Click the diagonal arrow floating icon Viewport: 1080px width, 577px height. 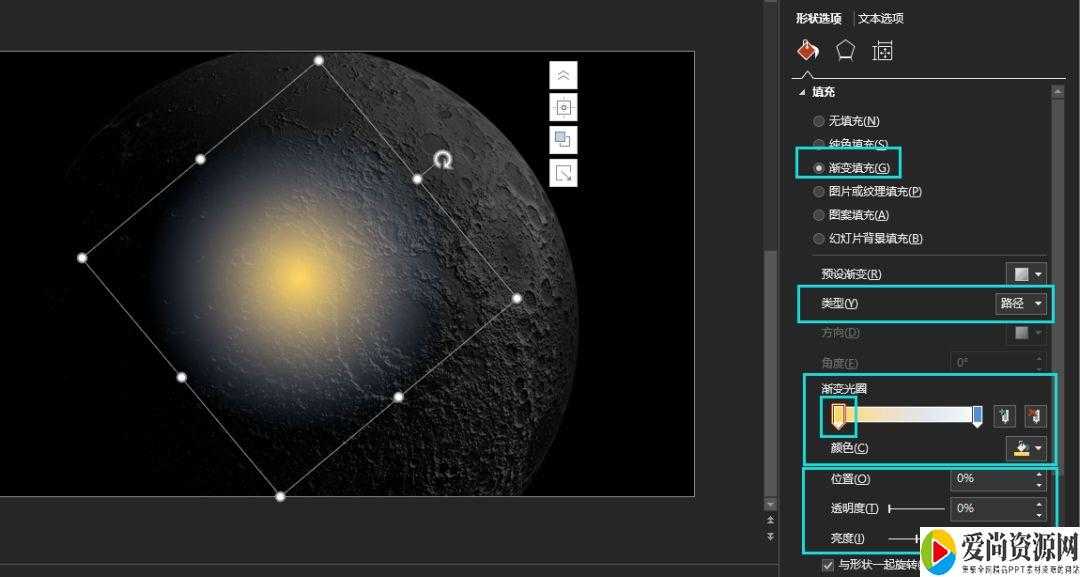[563, 173]
